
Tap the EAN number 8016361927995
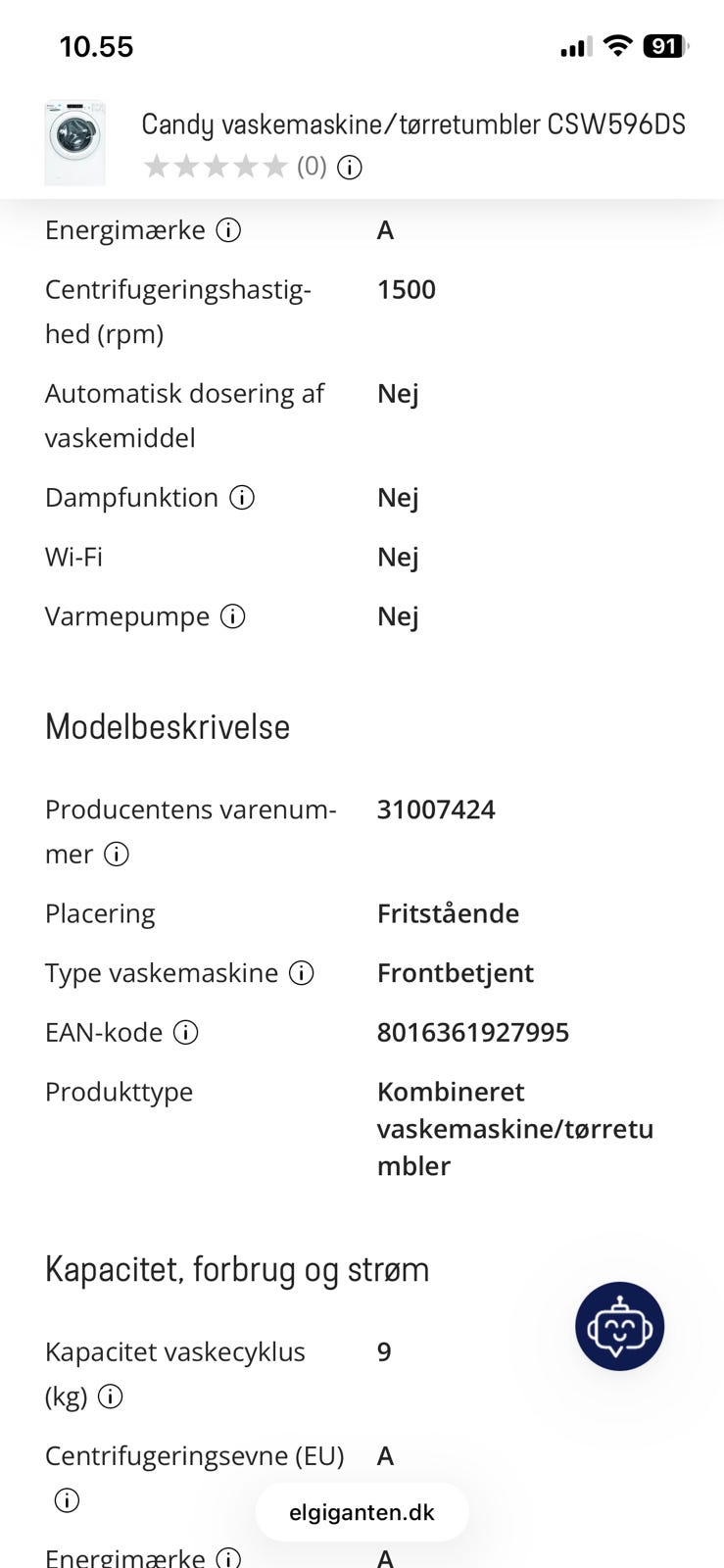pos(473,1032)
